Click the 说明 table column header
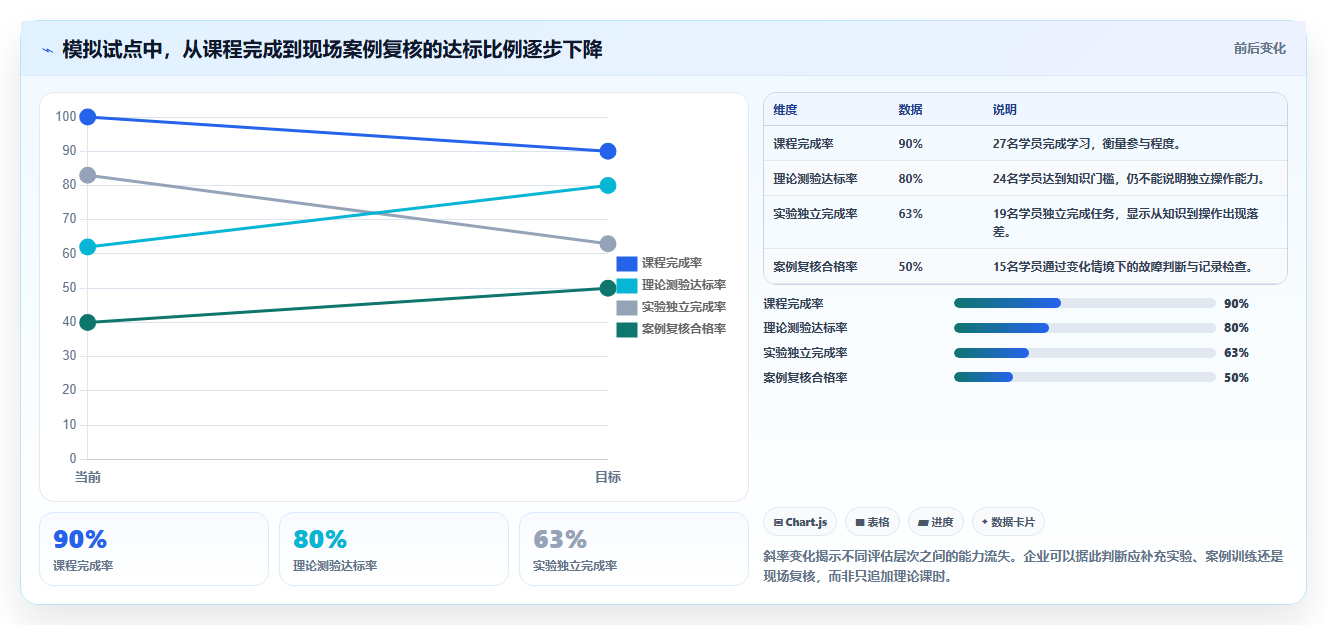The image size is (1327, 625). (1005, 110)
